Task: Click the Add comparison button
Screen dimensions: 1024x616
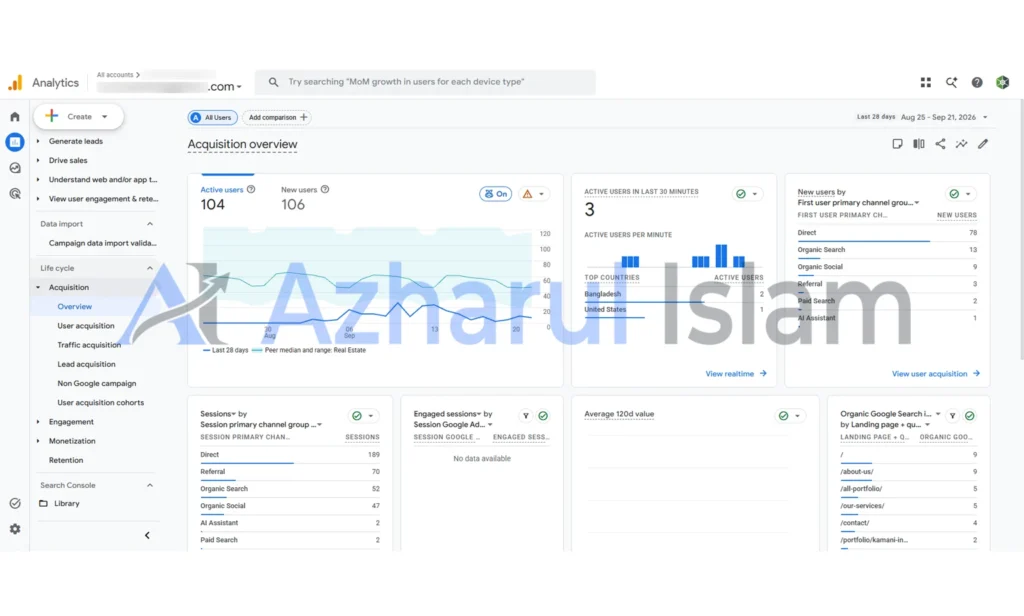Action: (277, 118)
